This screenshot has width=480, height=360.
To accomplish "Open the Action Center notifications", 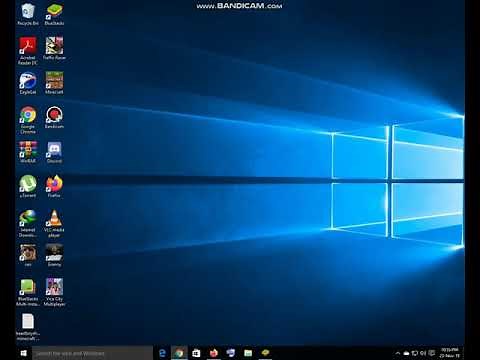I will click(x=432, y=353).
